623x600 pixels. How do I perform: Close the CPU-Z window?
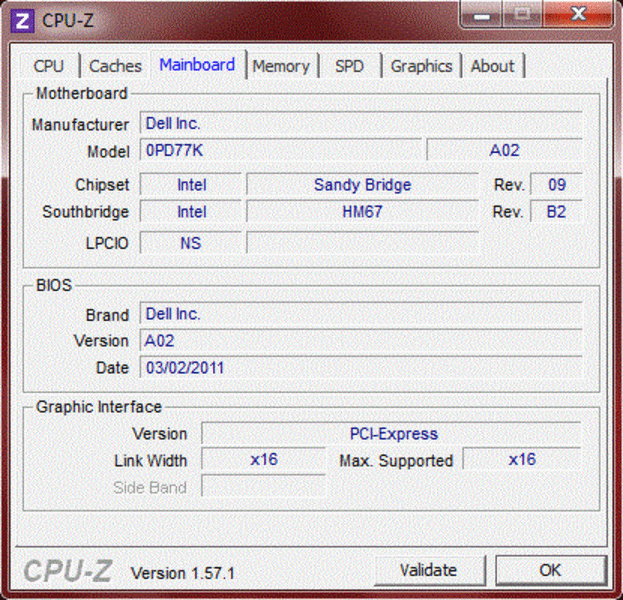[x=578, y=15]
